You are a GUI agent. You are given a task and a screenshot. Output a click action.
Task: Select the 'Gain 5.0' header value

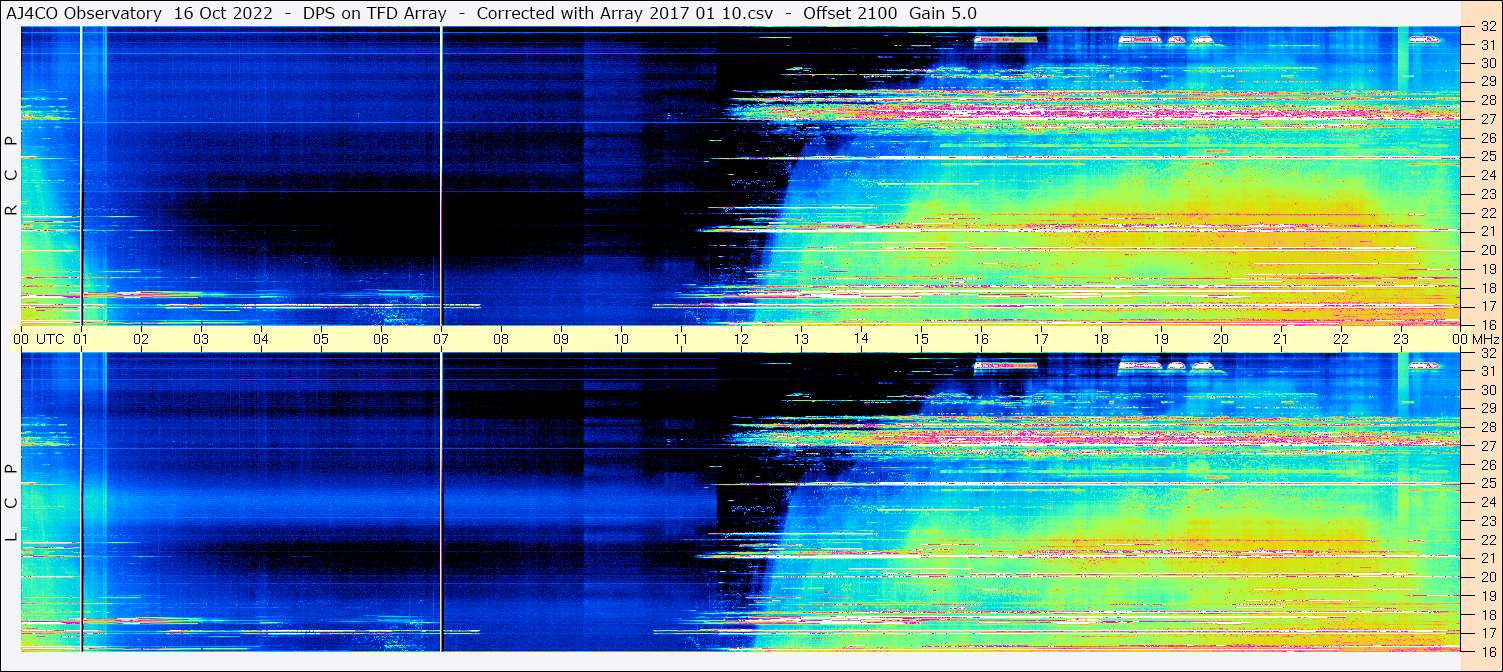[x=943, y=13]
